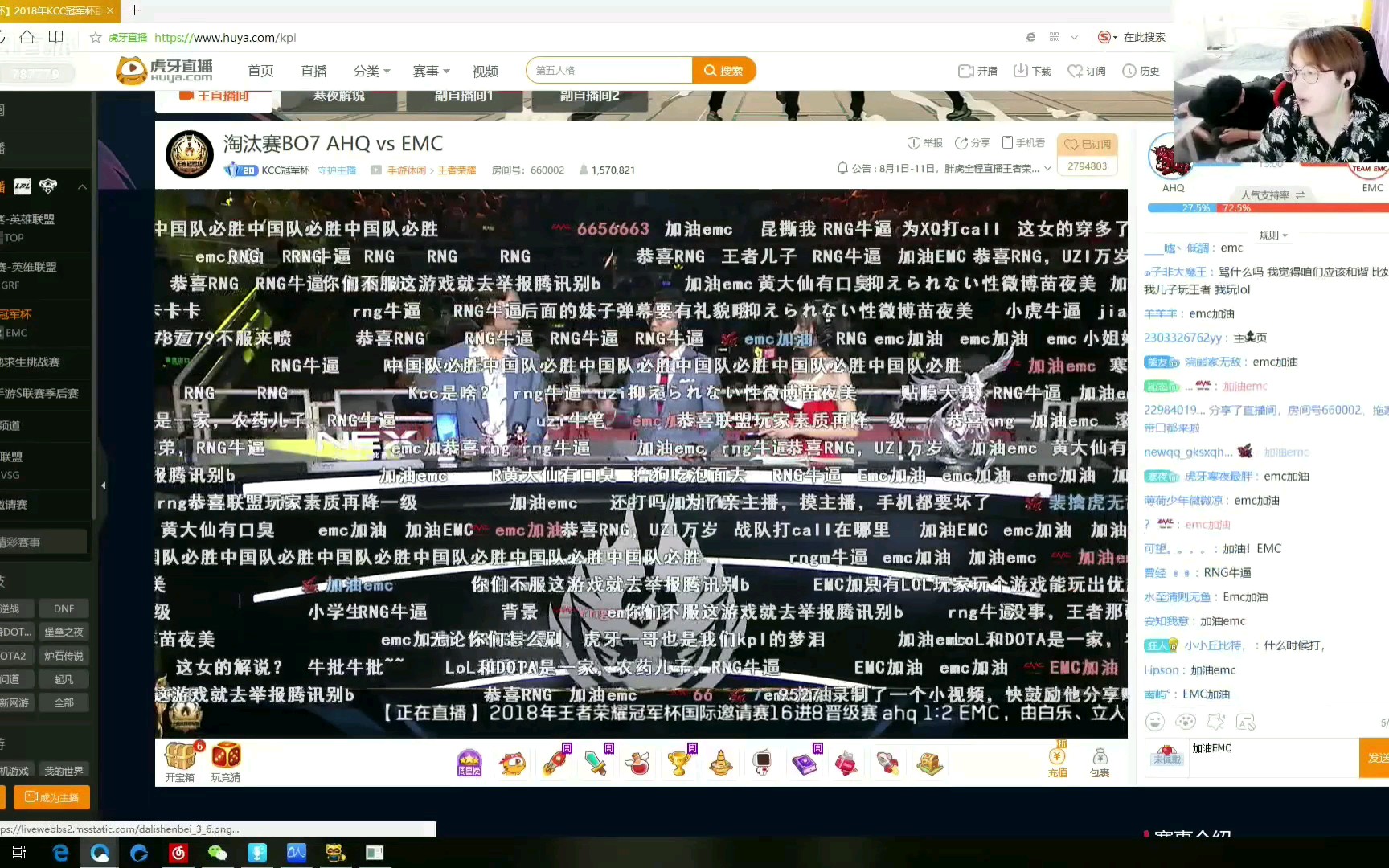Open the 订阅 subscriptions heart icon

click(1086, 71)
